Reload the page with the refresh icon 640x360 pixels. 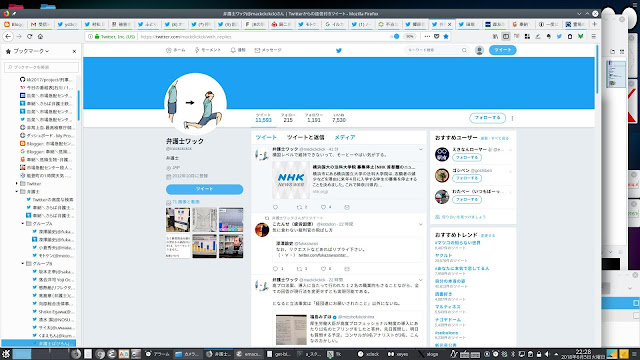[x=29, y=36]
